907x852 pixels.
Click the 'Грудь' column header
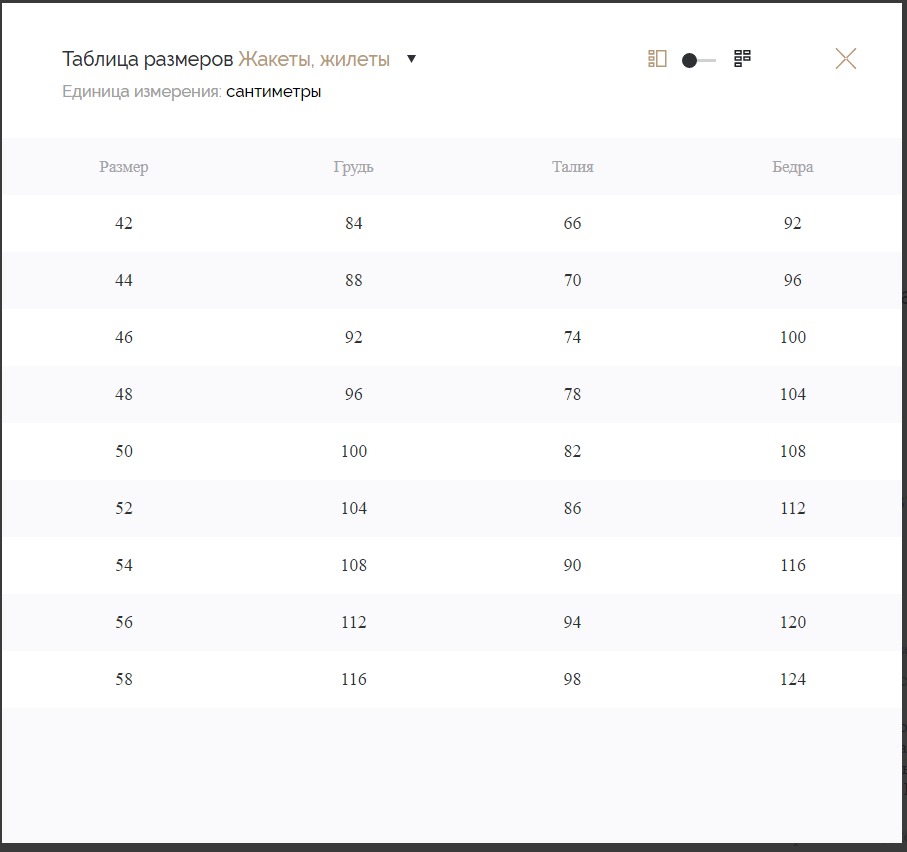coord(353,167)
